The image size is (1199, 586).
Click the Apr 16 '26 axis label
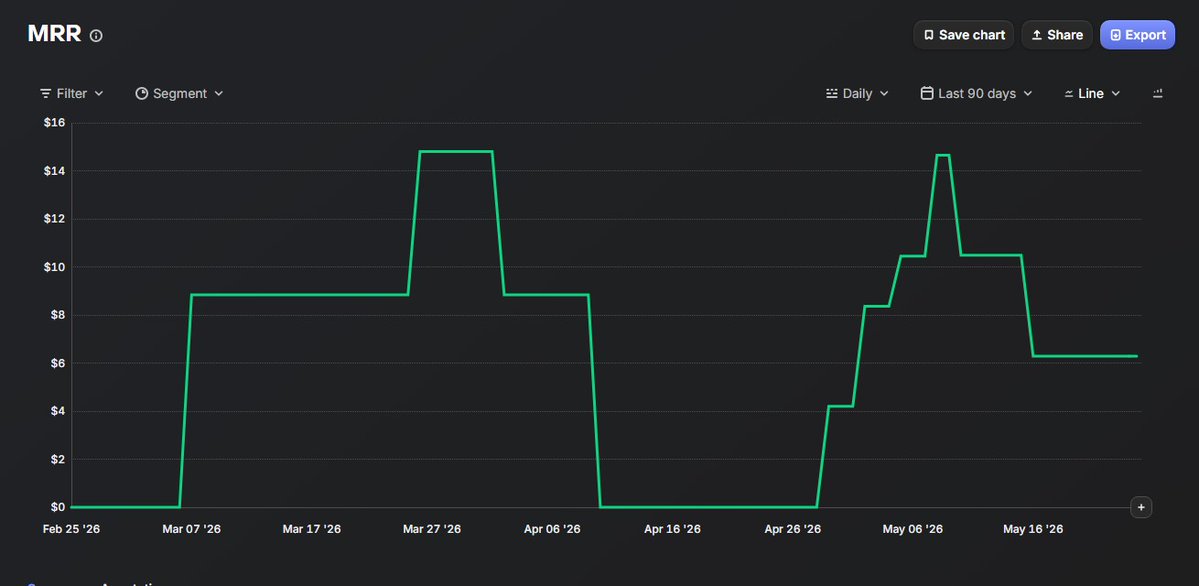tap(672, 529)
